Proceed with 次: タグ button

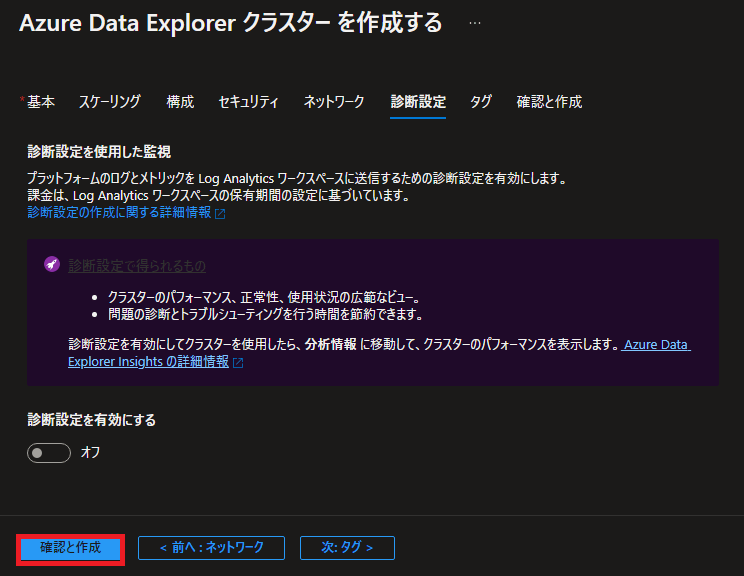coord(347,548)
